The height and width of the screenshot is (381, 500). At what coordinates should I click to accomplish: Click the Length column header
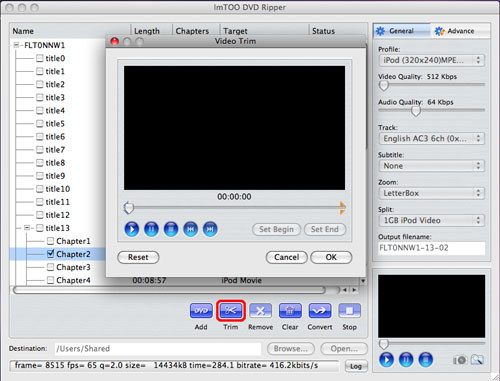point(151,31)
